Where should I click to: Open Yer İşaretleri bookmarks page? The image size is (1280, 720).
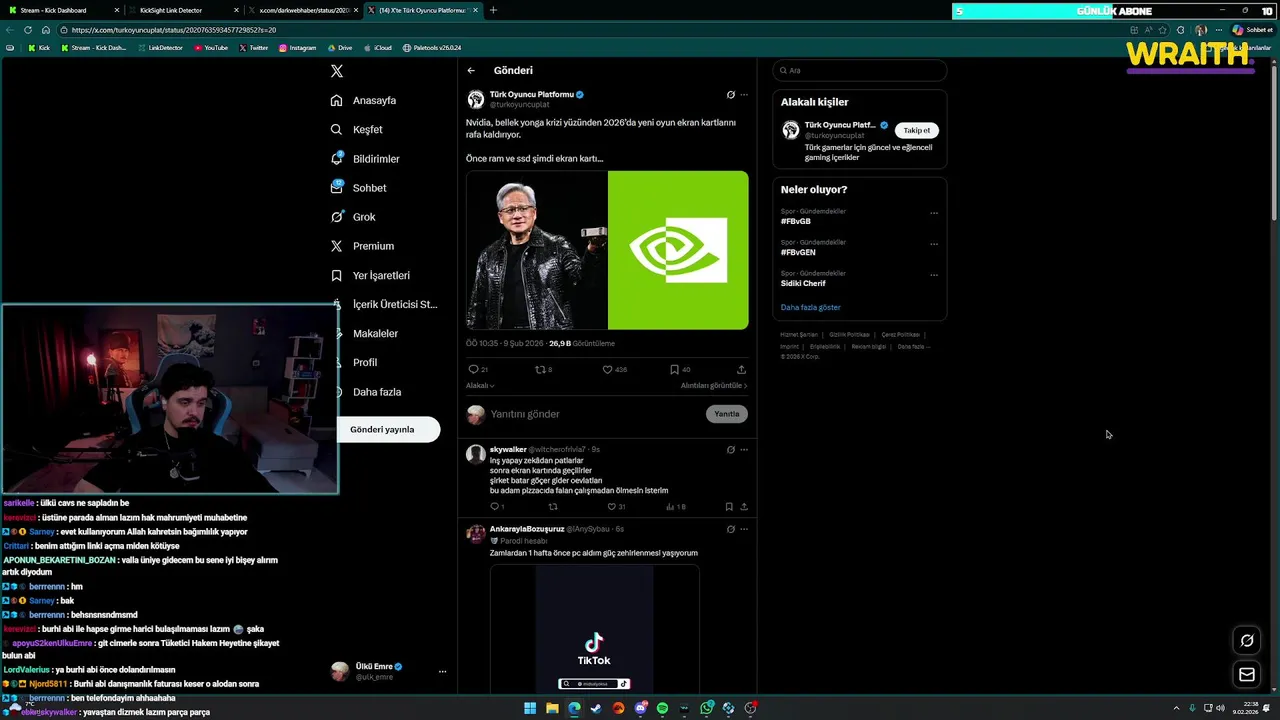click(370, 275)
